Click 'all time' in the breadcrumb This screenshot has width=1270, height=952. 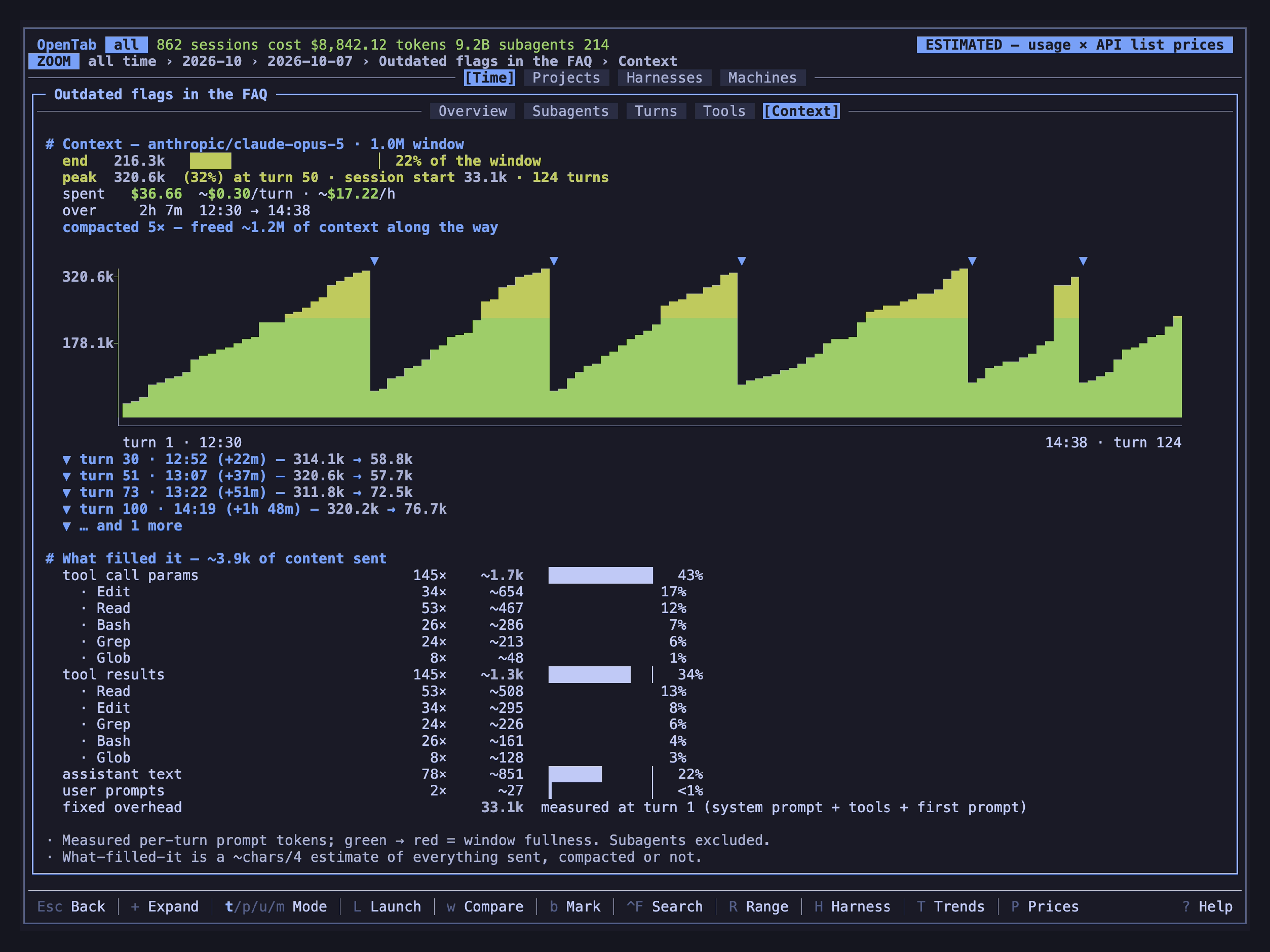[x=122, y=61]
